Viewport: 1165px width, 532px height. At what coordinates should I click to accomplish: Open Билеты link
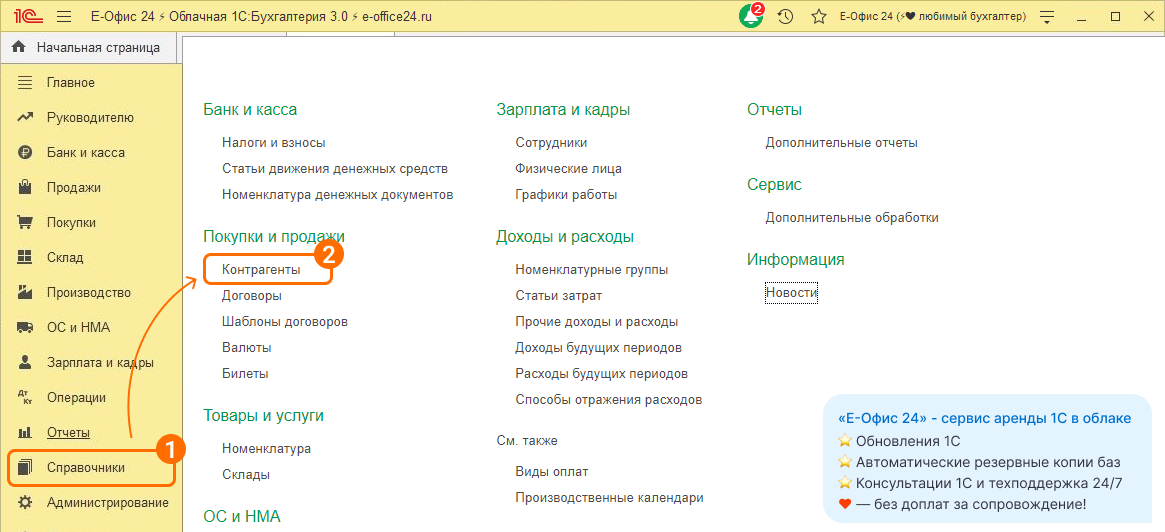click(x=245, y=374)
